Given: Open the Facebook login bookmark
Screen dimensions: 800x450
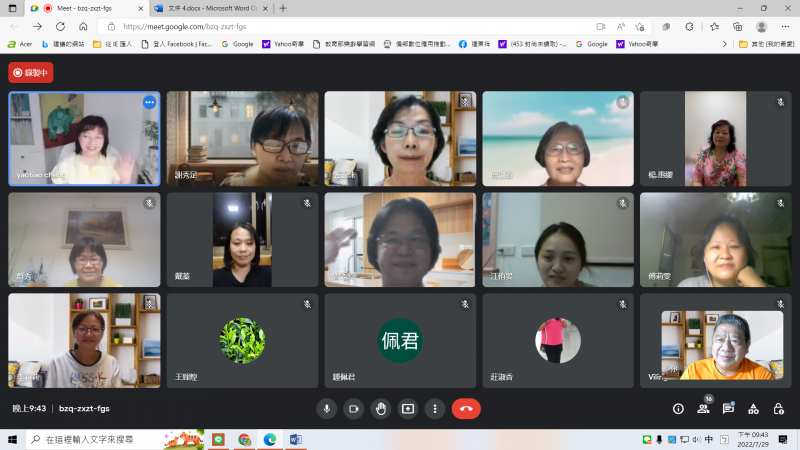Looking at the screenshot, I should click(x=177, y=44).
